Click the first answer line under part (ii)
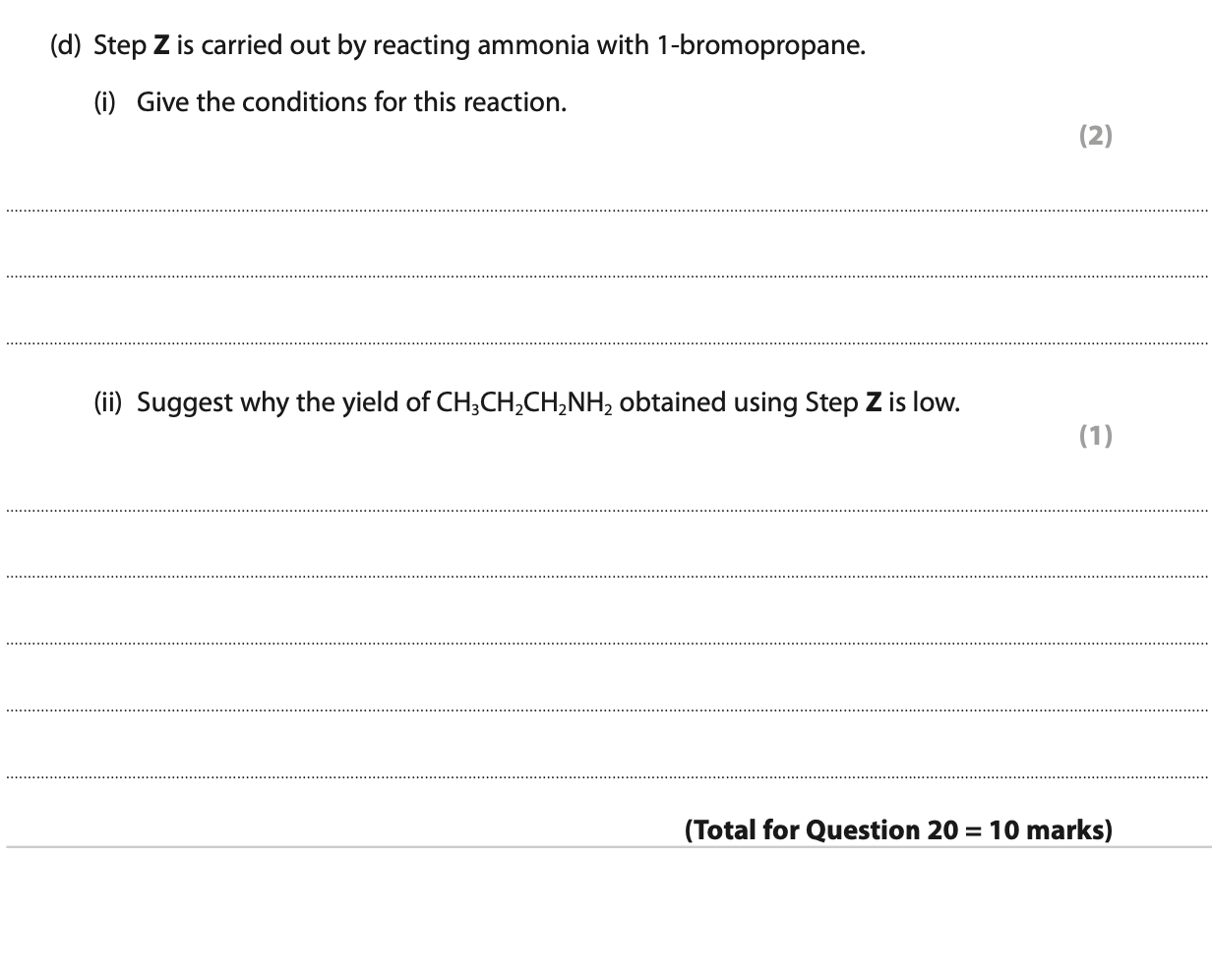 [606, 510]
